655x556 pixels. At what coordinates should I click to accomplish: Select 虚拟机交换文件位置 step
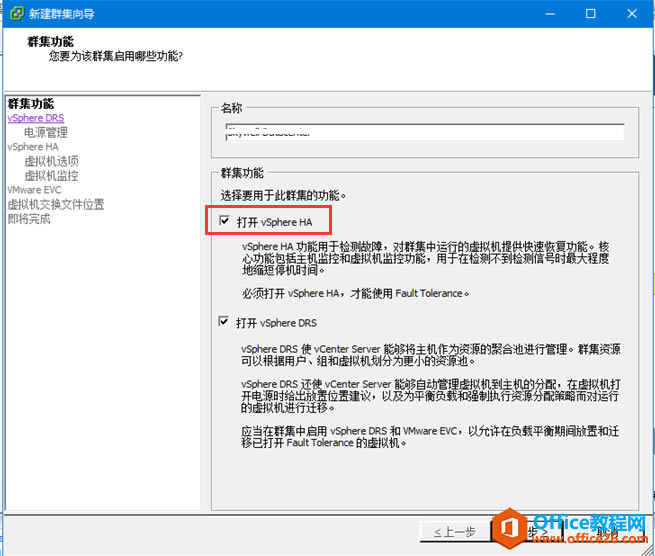(x=56, y=204)
